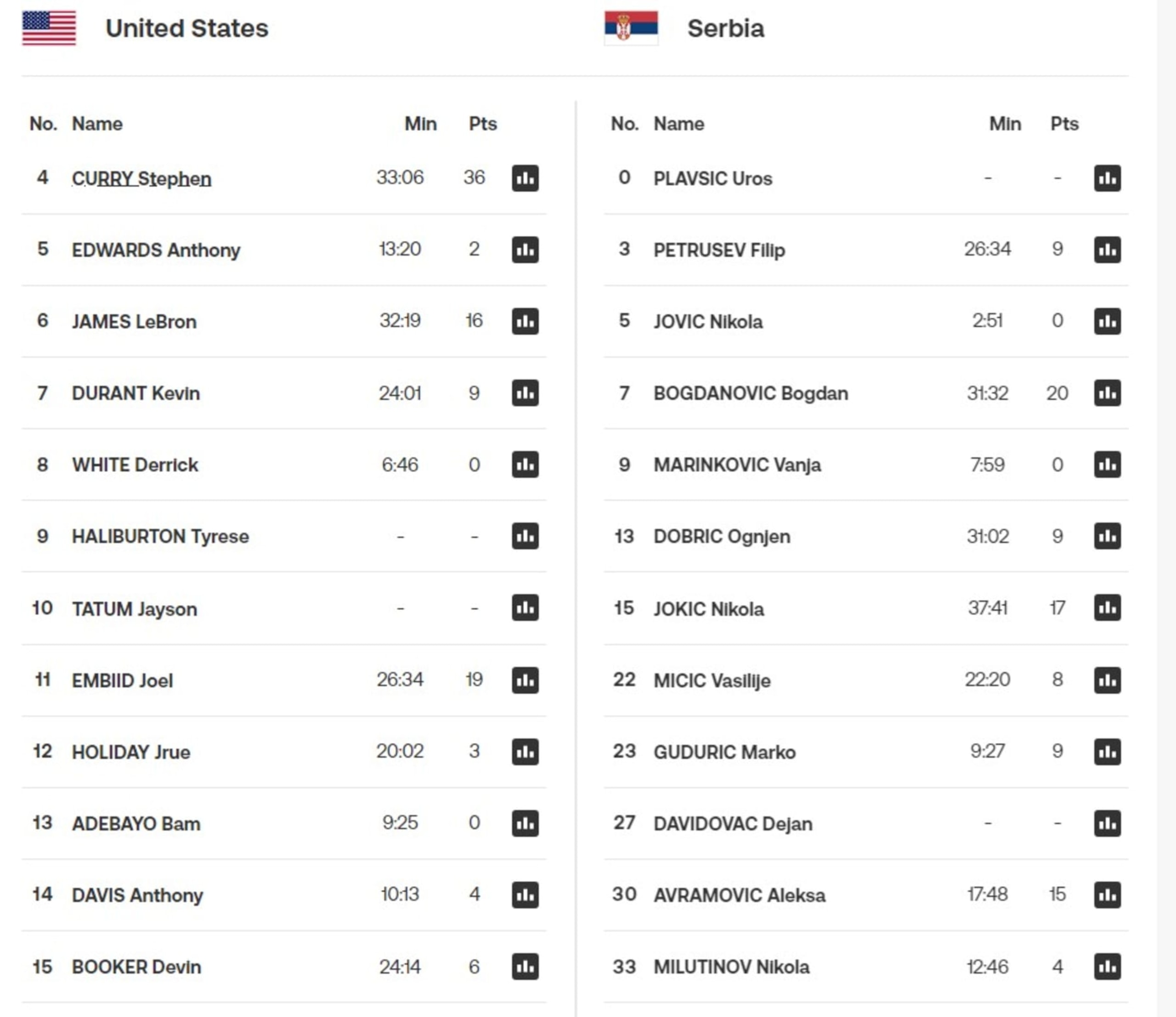Click the Serbia flag image
1176x1017 pixels.
click(x=631, y=28)
